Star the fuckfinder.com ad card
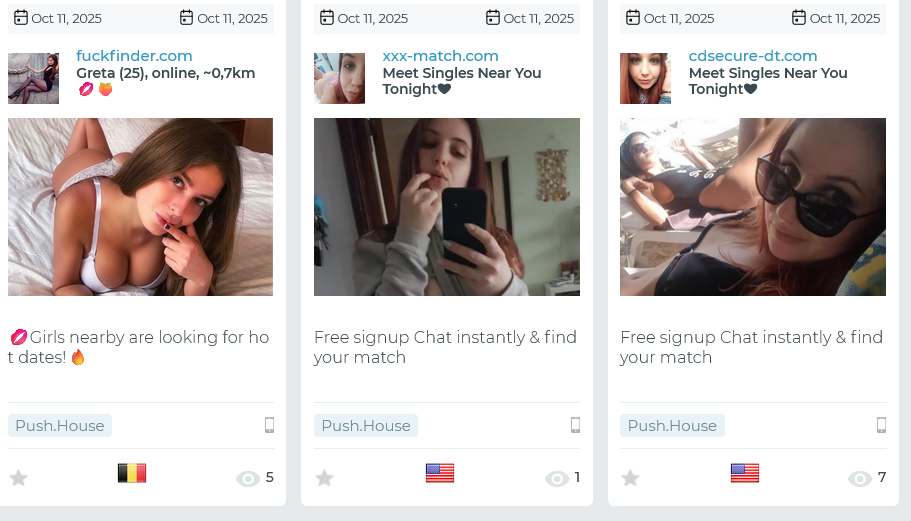 pos(18,478)
